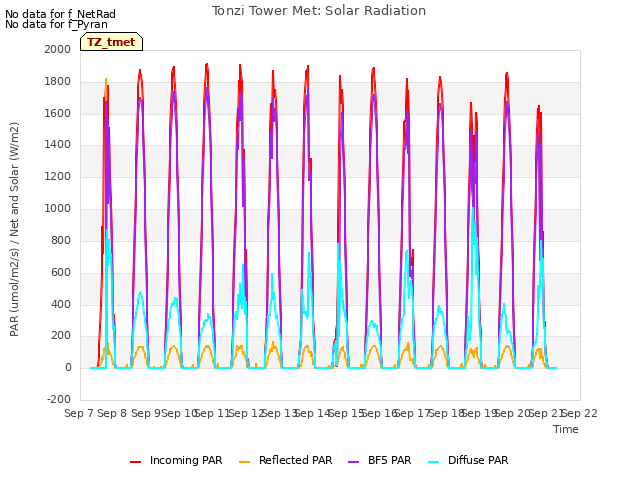Click the 0 y-axis tick value
This screenshot has width=640, height=480.
pyautogui.click(x=68, y=367)
